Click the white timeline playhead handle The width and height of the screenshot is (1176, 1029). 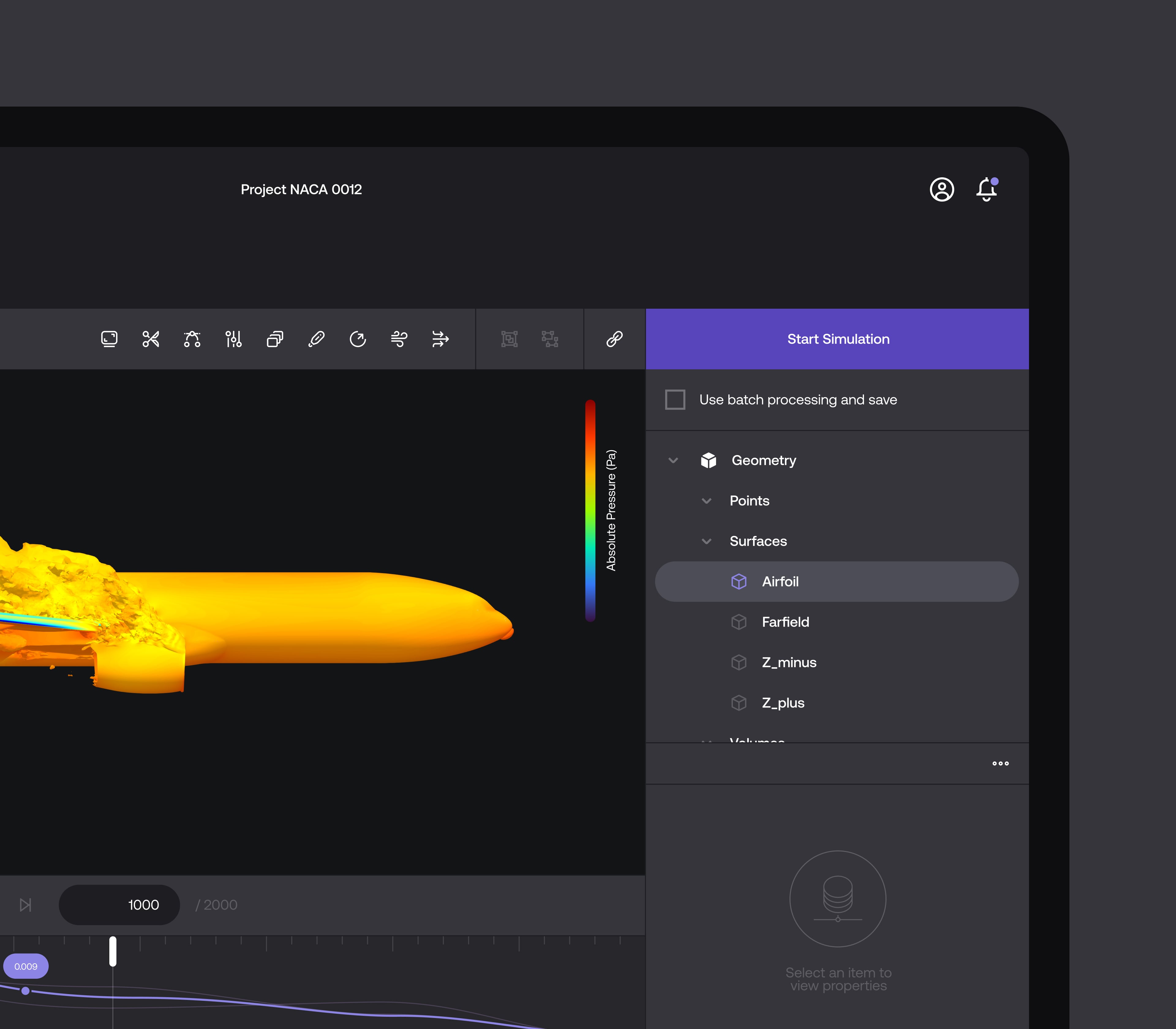tap(113, 952)
